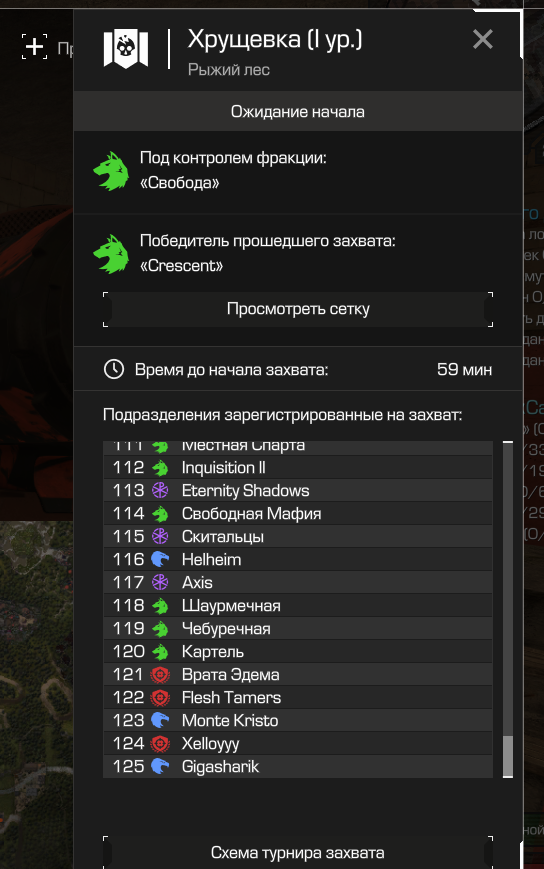544x869 pixels.
Task: Click the green wolf icon beside «Crescent»
Action: pos(111,254)
